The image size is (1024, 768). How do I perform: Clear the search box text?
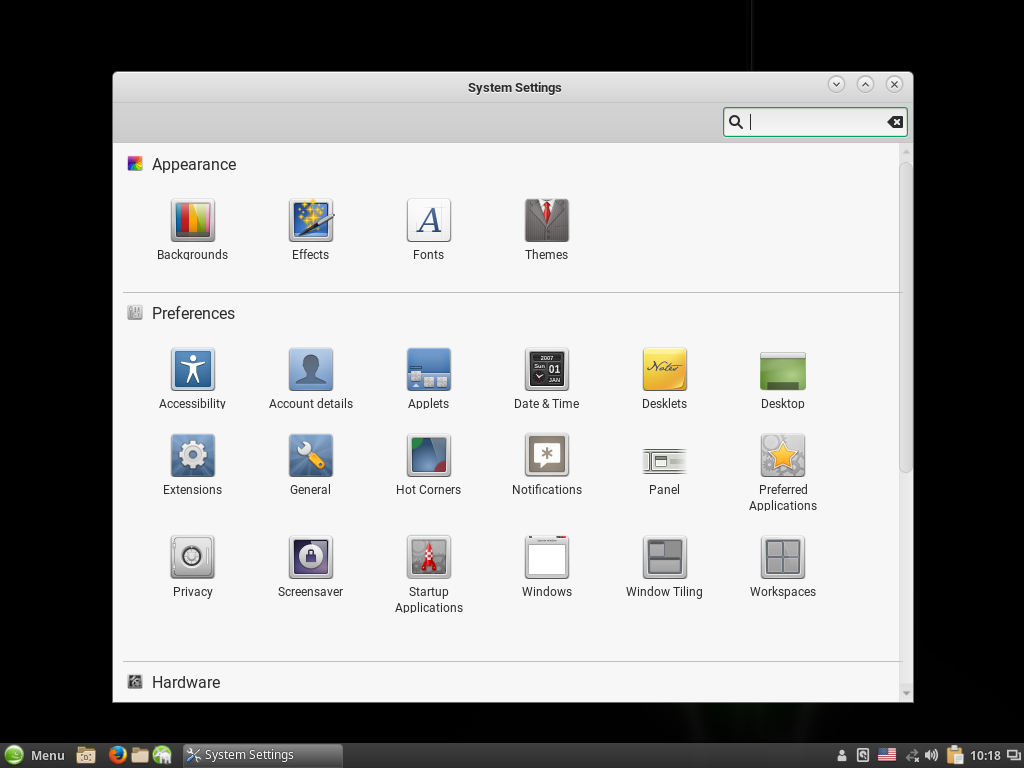[x=895, y=122]
